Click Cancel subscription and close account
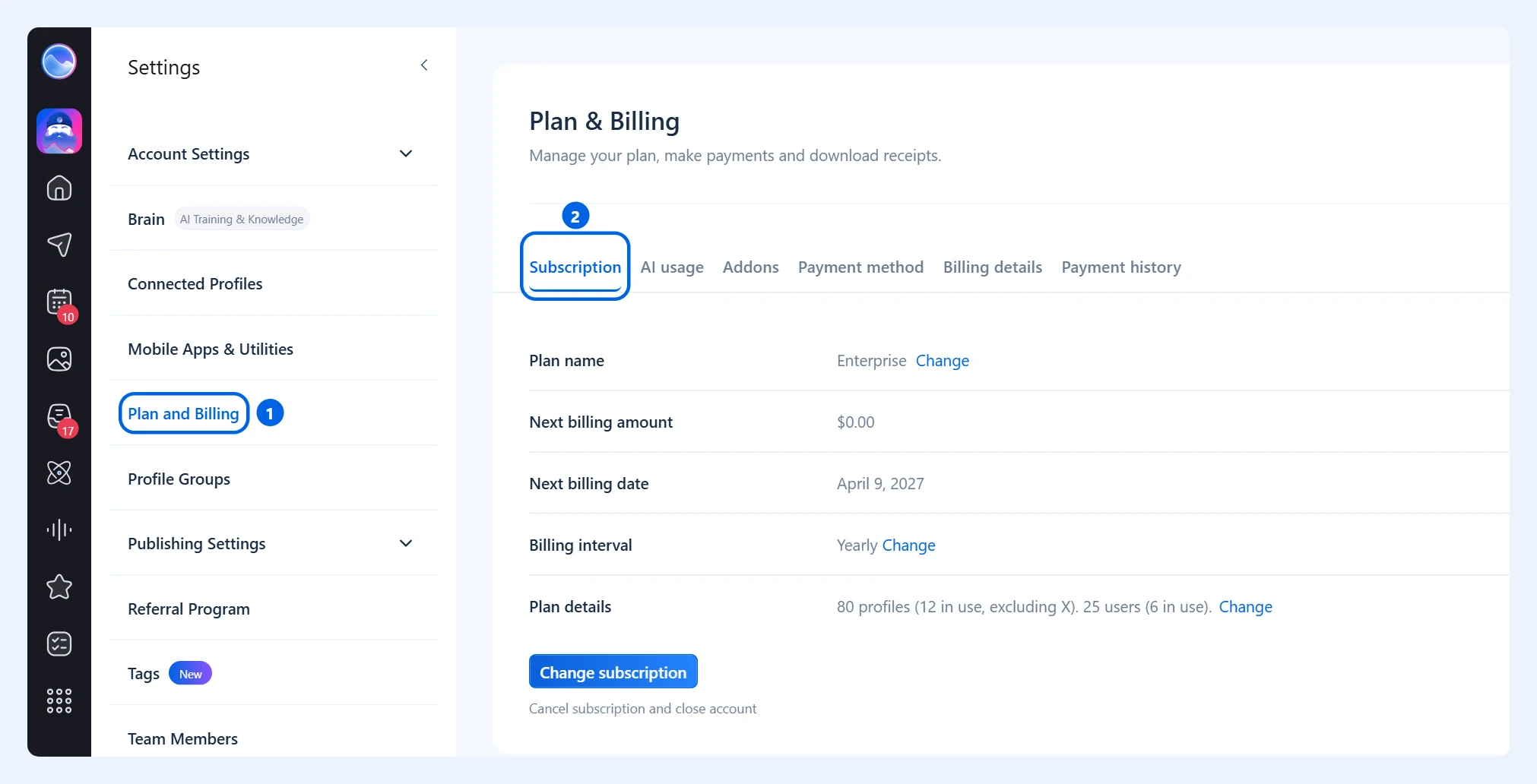 (642, 708)
